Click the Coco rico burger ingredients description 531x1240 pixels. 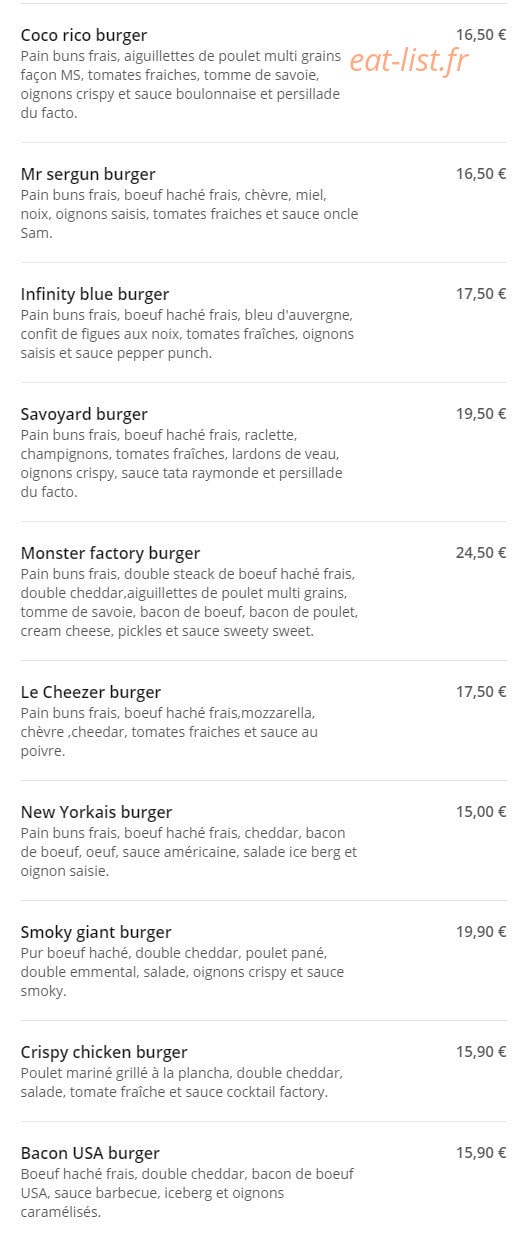(x=182, y=85)
